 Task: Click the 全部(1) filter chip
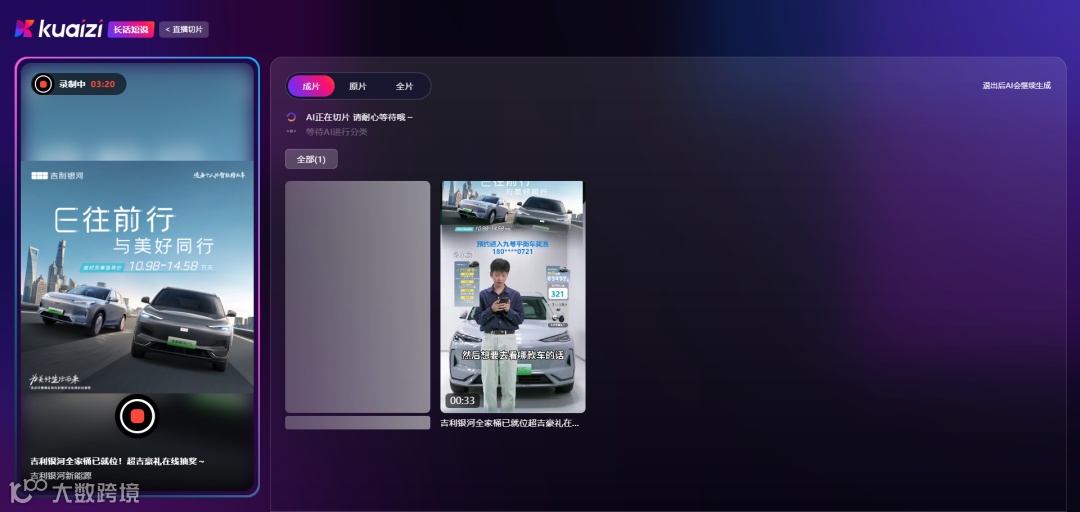pyautogui.click(x=311, y=159)
